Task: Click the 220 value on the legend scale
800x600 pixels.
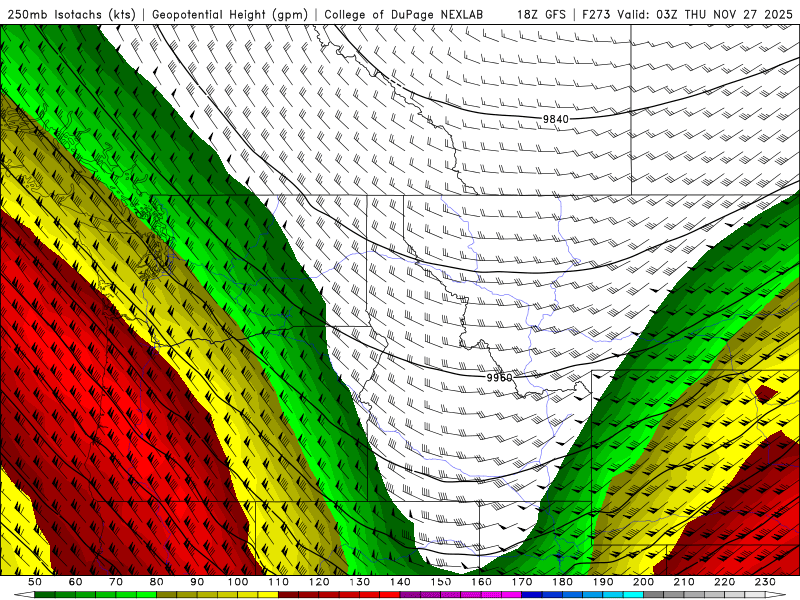Action: (724, 582)
